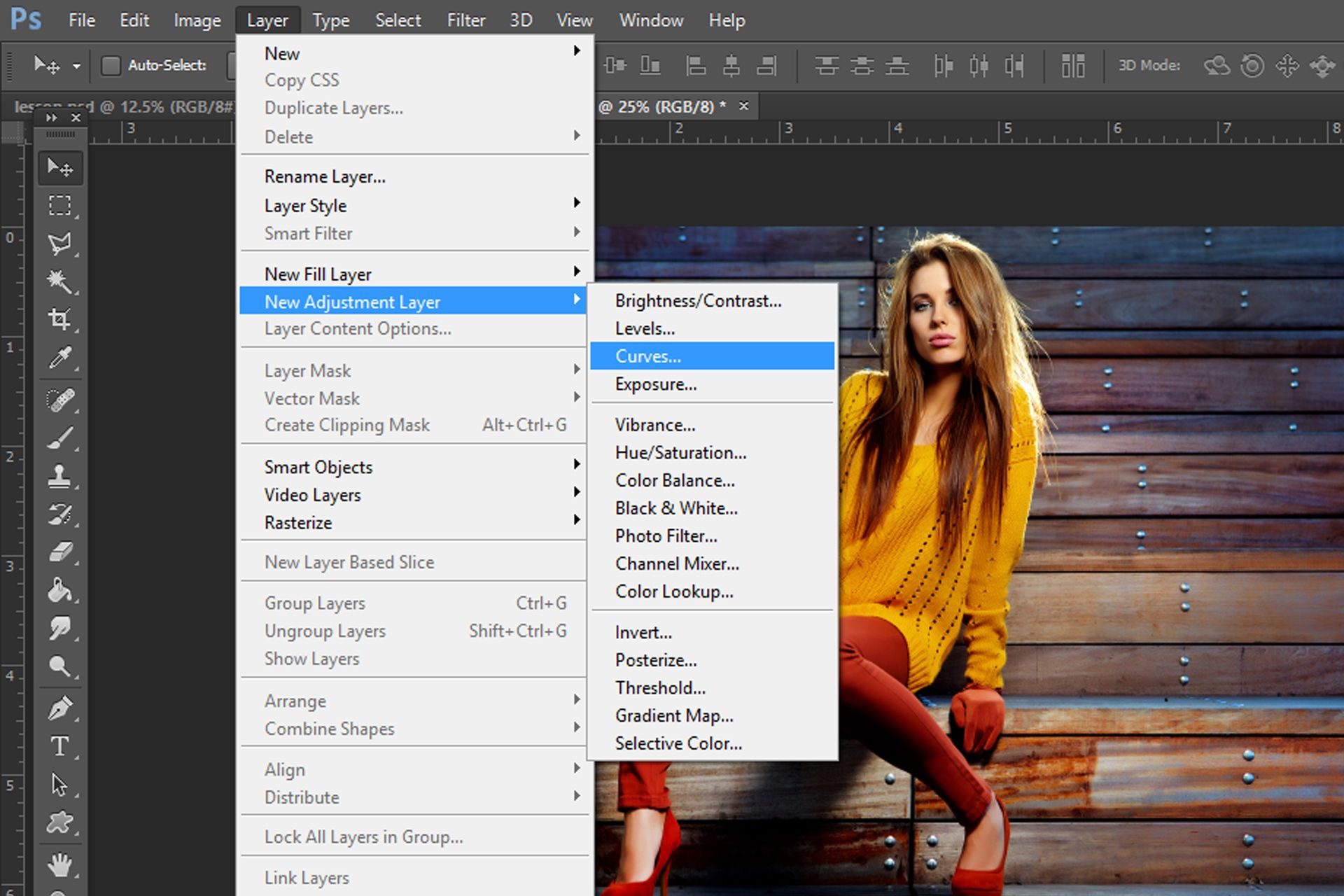Enable the Auto-Select checkbox

(111, 65)
